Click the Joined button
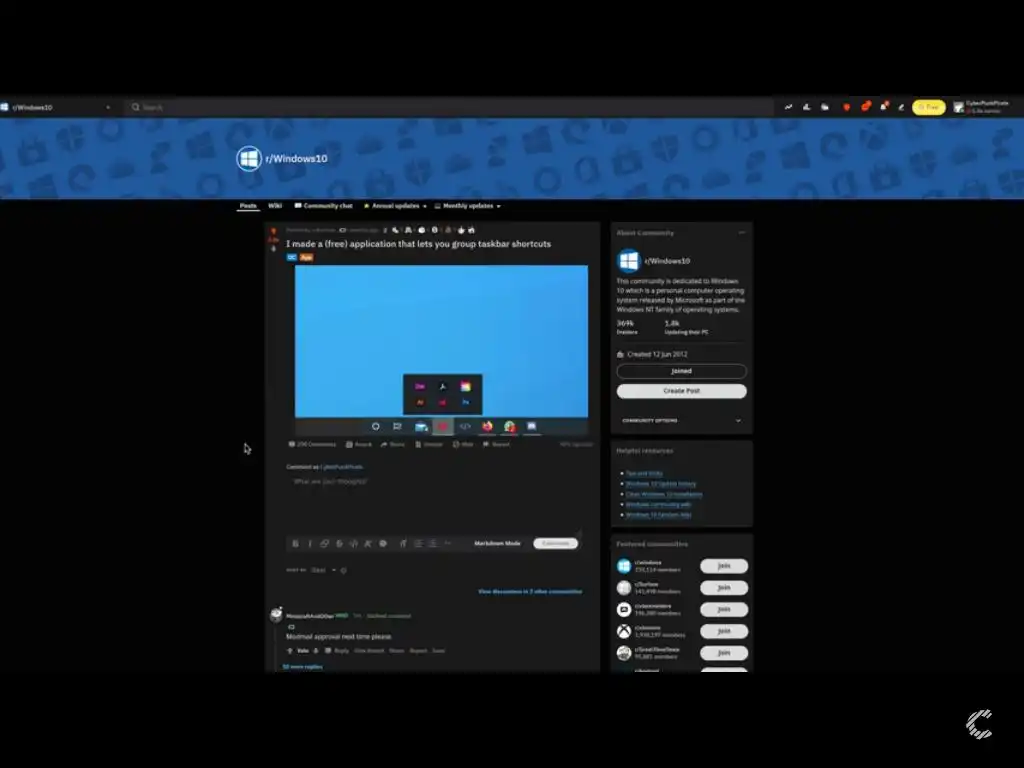This screenshot has height=768, width=1024. (681, 371)
